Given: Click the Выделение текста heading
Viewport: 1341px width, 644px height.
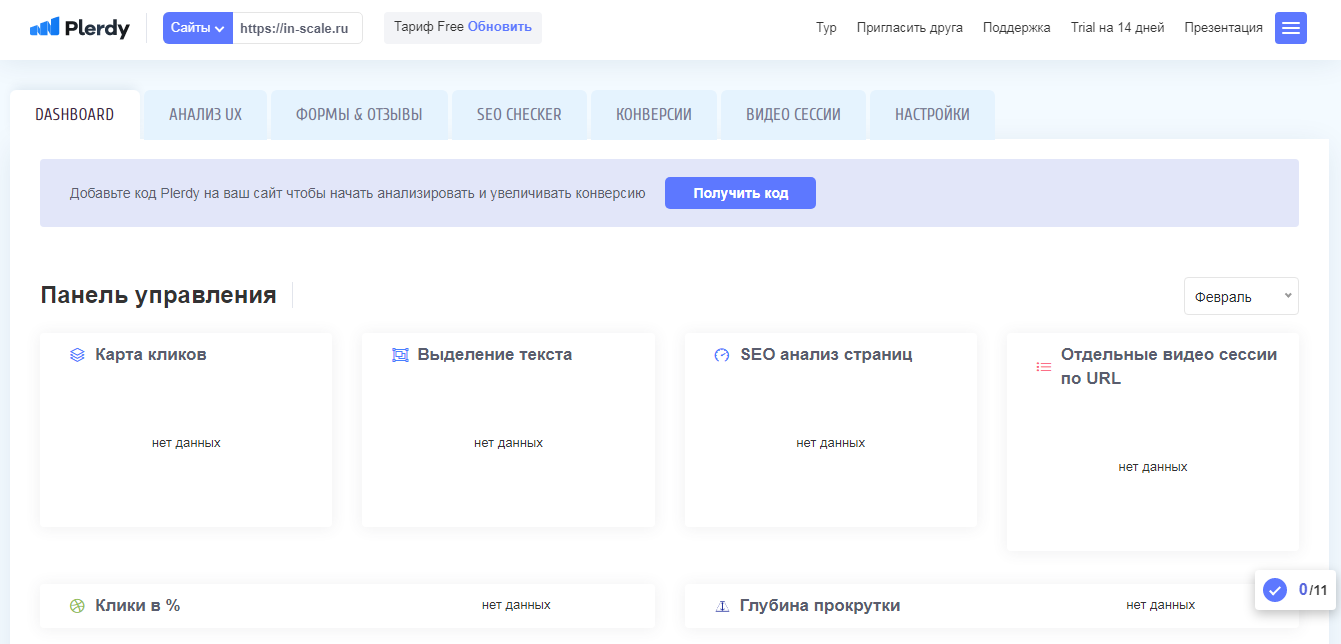Looking at the screenshot, I should (495, 354).
